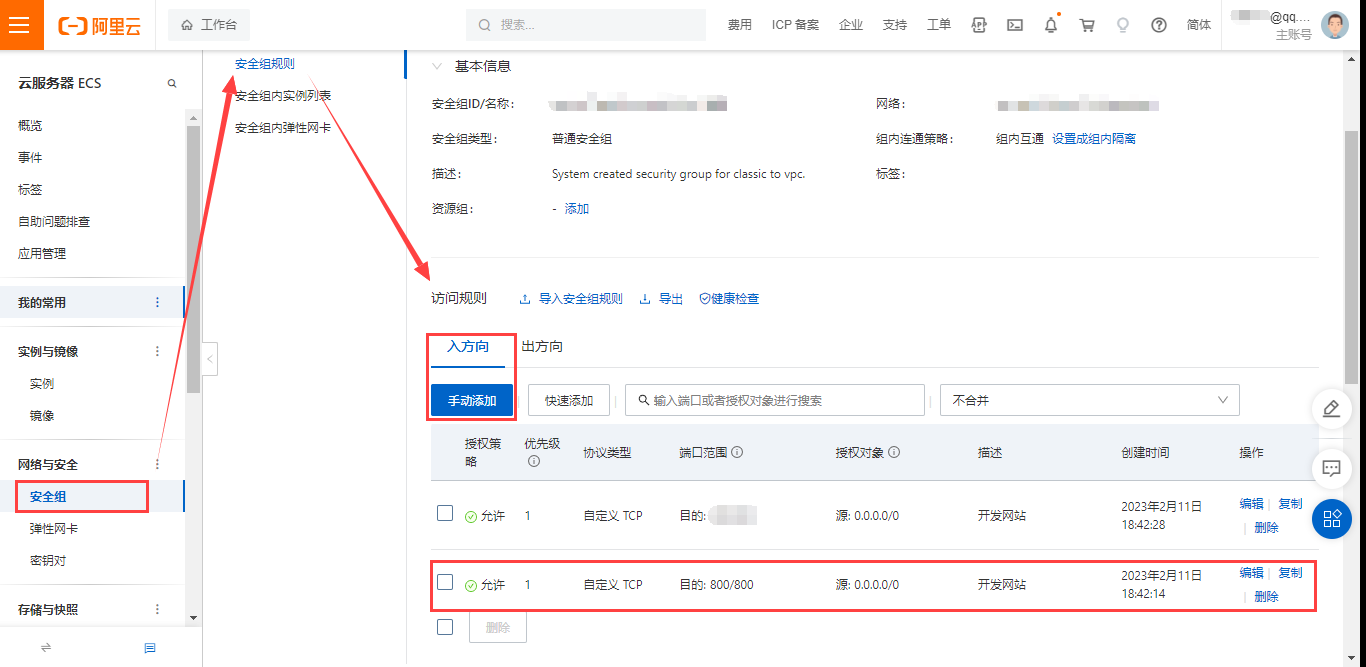The width and height of the screenshot is (1366, 667).
Task: Click the port or authorization object search field
Action: pyautogui.click(x=775, y=400)
